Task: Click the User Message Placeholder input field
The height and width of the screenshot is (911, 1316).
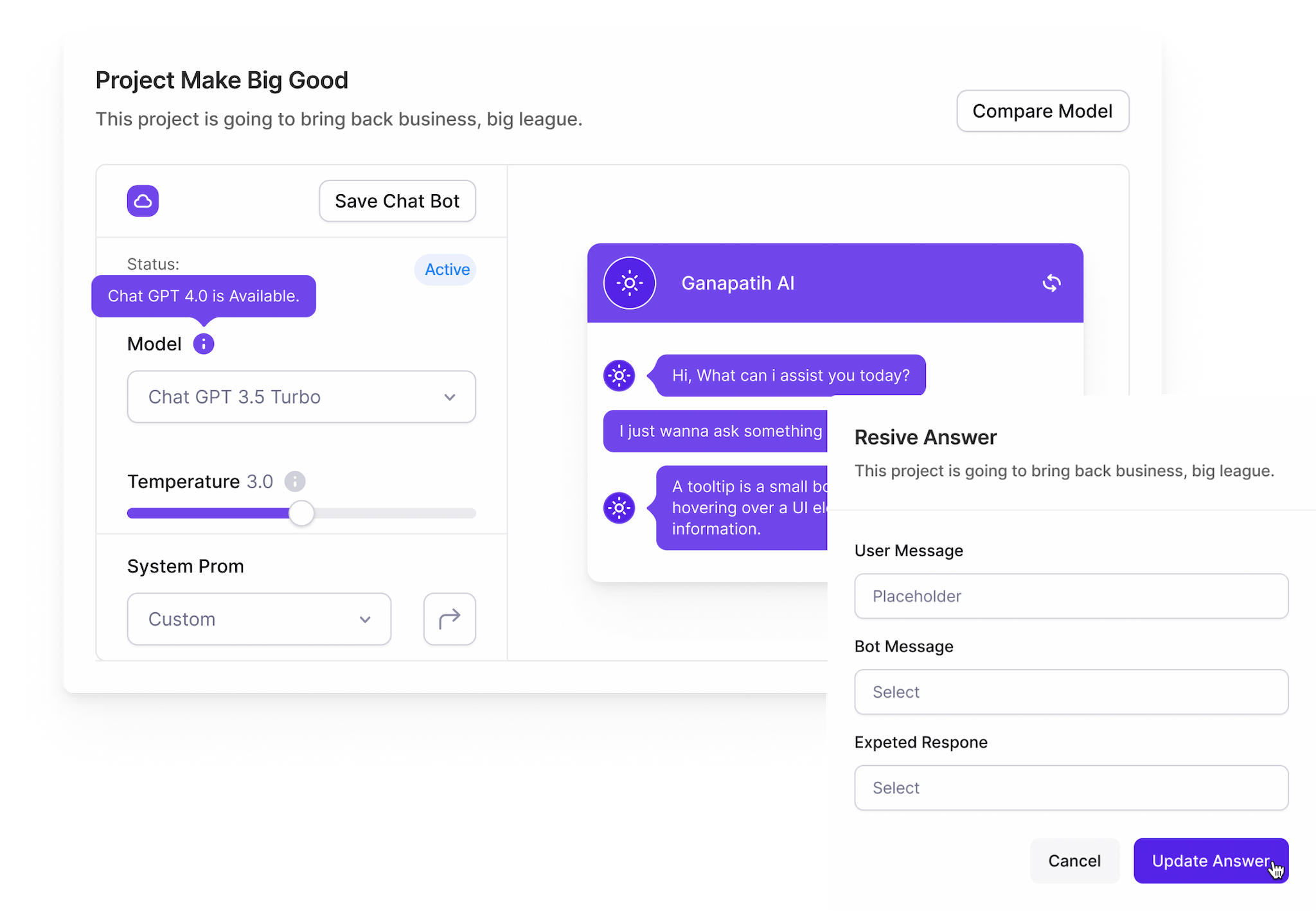Action: pos(1071,596)
